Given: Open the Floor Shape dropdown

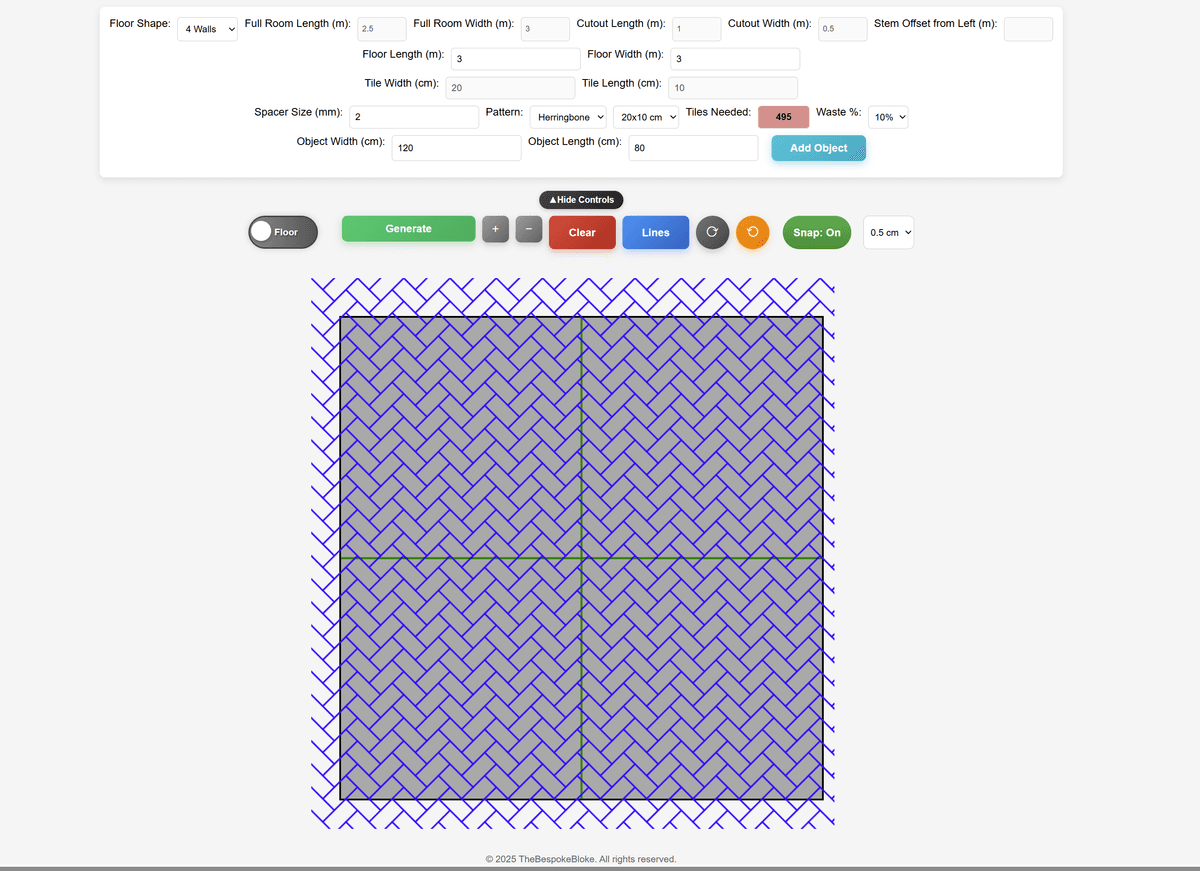Looking at the screenshot, I should tap(208, 29).
